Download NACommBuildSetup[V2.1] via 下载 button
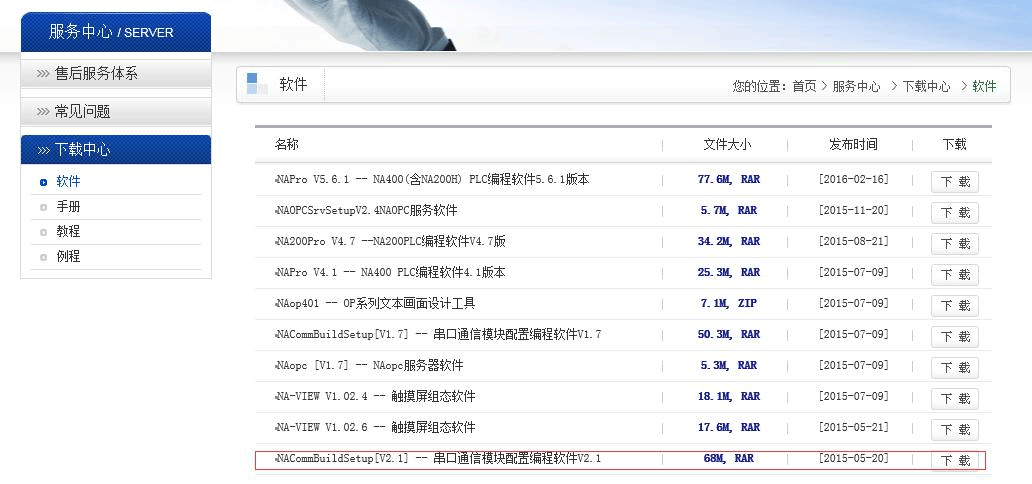 [x=954, y=461]
